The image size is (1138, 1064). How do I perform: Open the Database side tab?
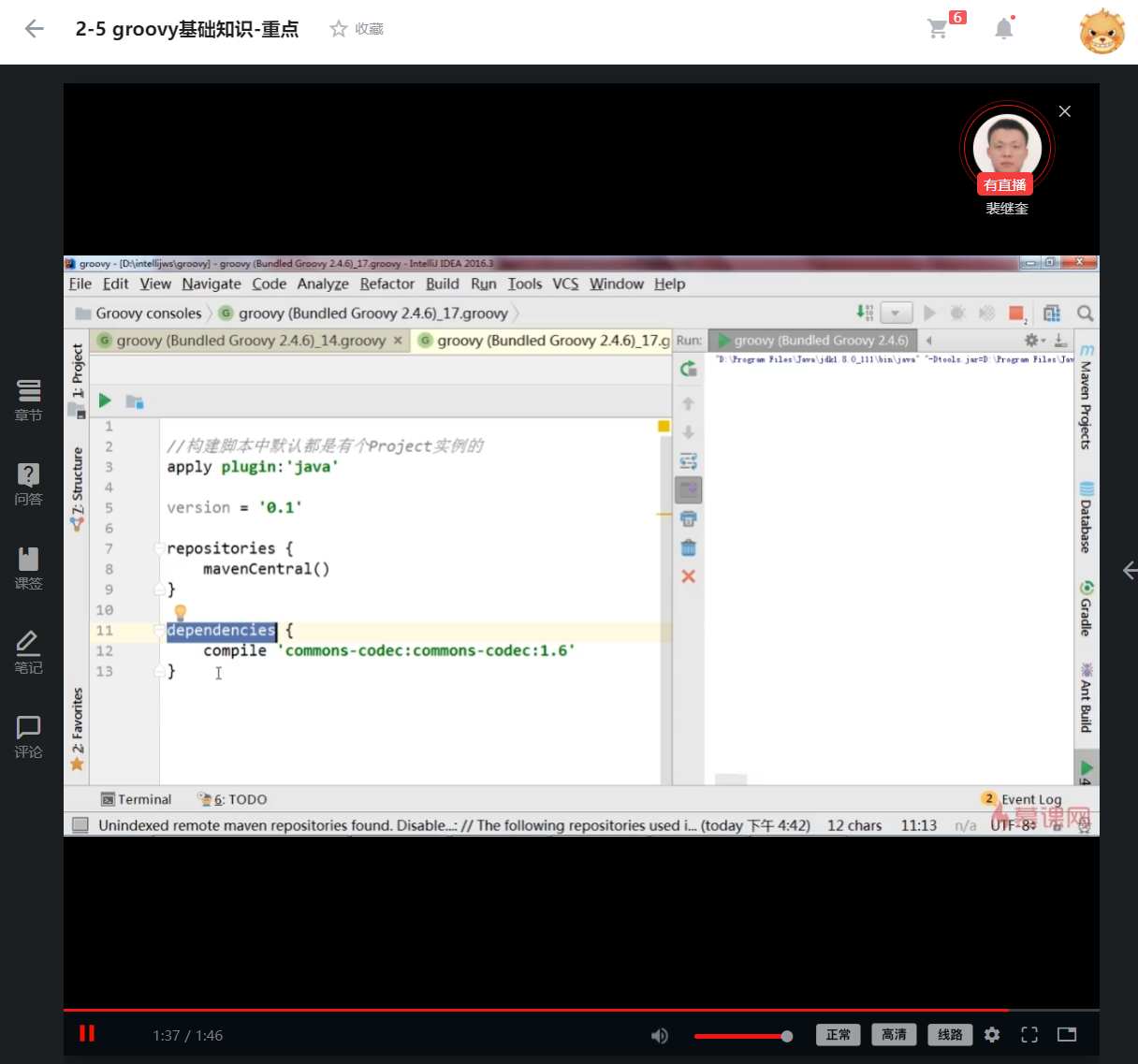(1087, 517)
